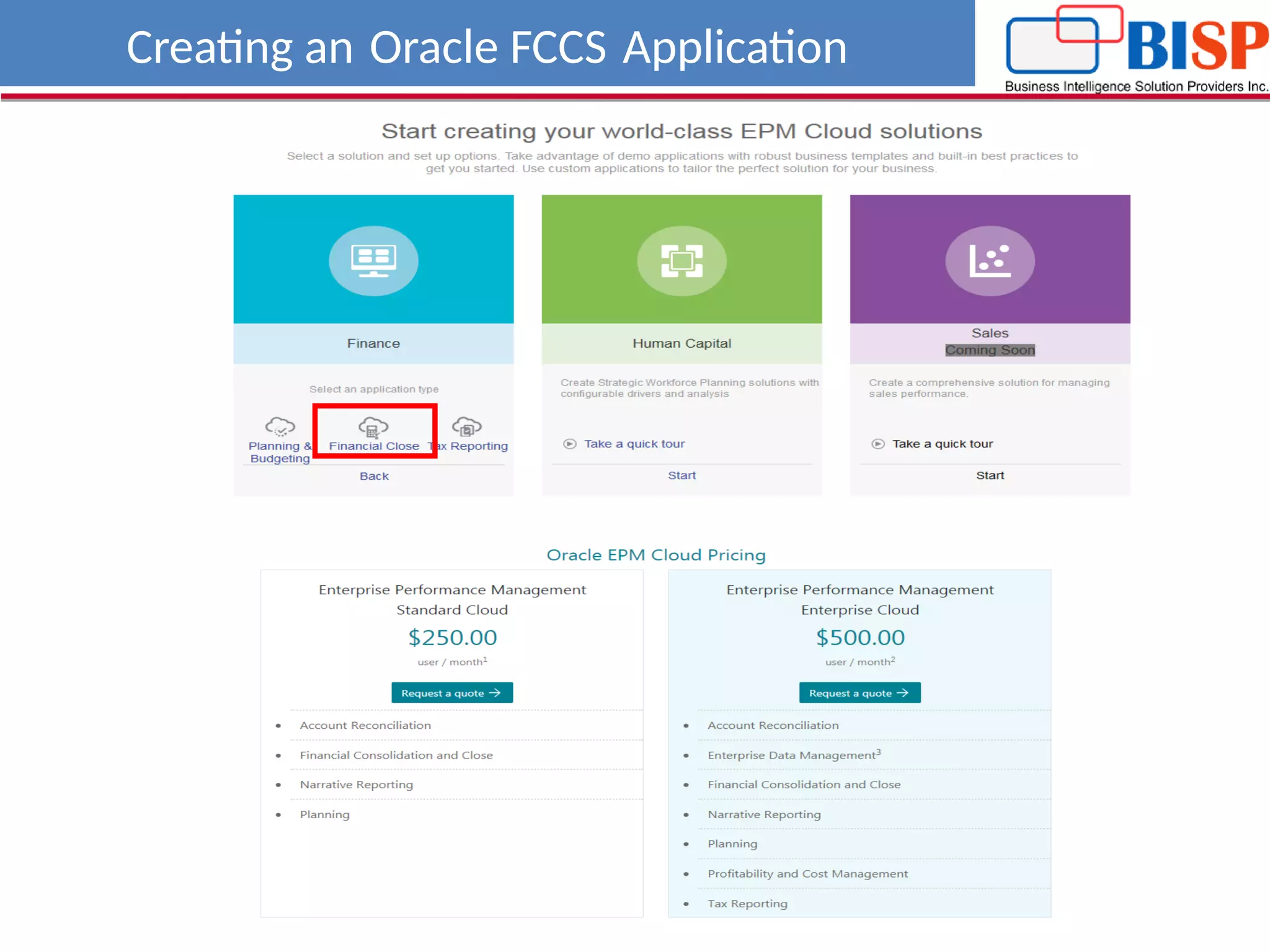Click Profitability and Cost Management item

808,874
